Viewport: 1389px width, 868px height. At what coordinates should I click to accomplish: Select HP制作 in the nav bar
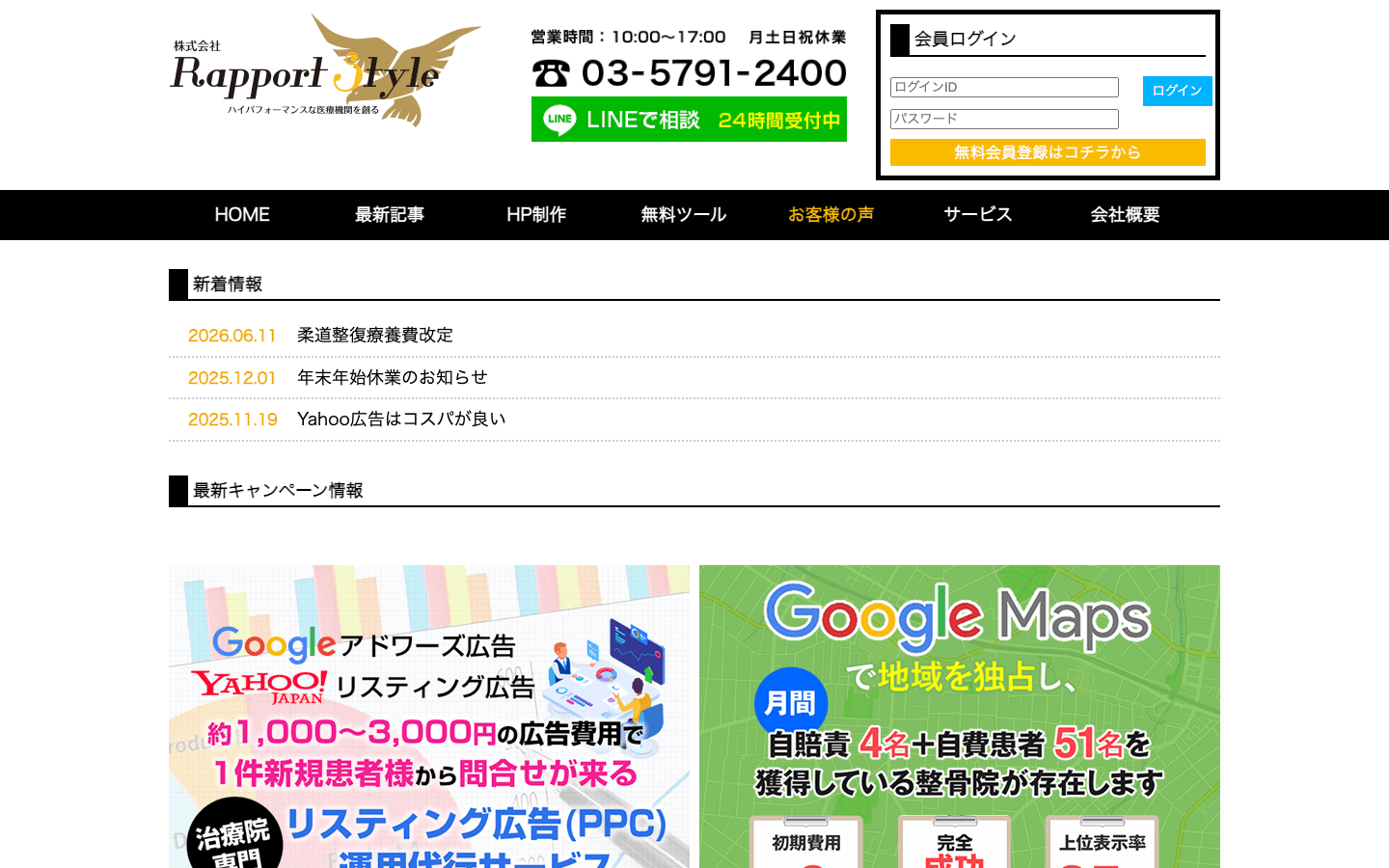tap(536, 215)
